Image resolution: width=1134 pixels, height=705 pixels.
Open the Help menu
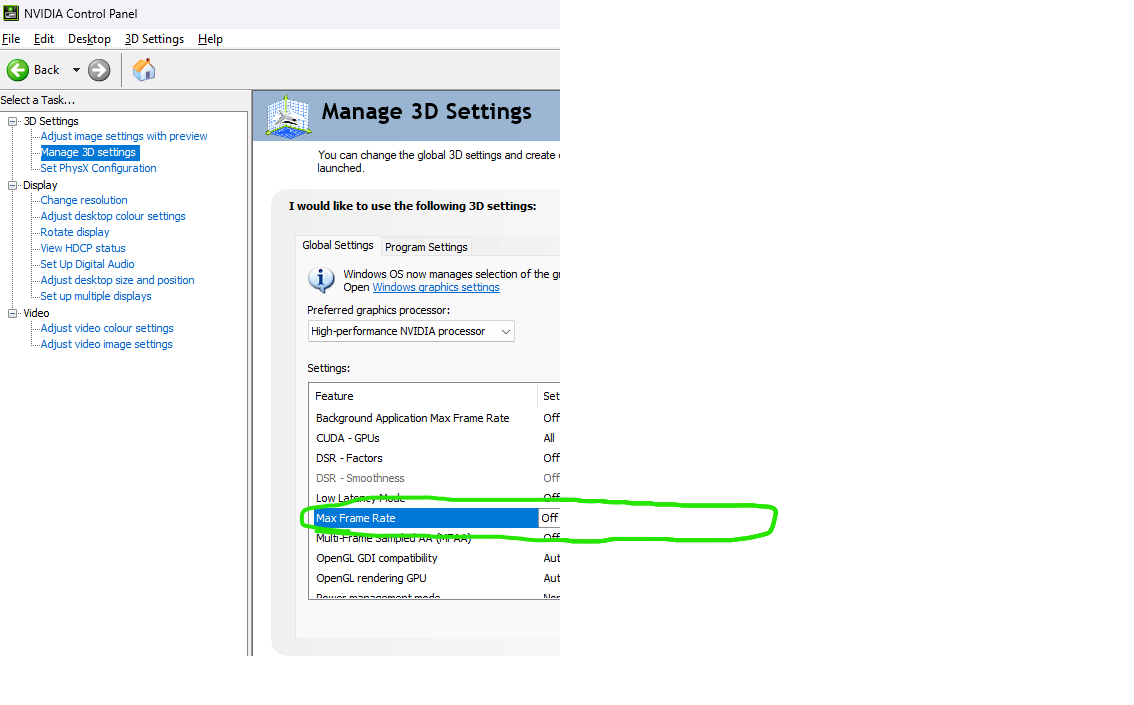click(210, 39)
